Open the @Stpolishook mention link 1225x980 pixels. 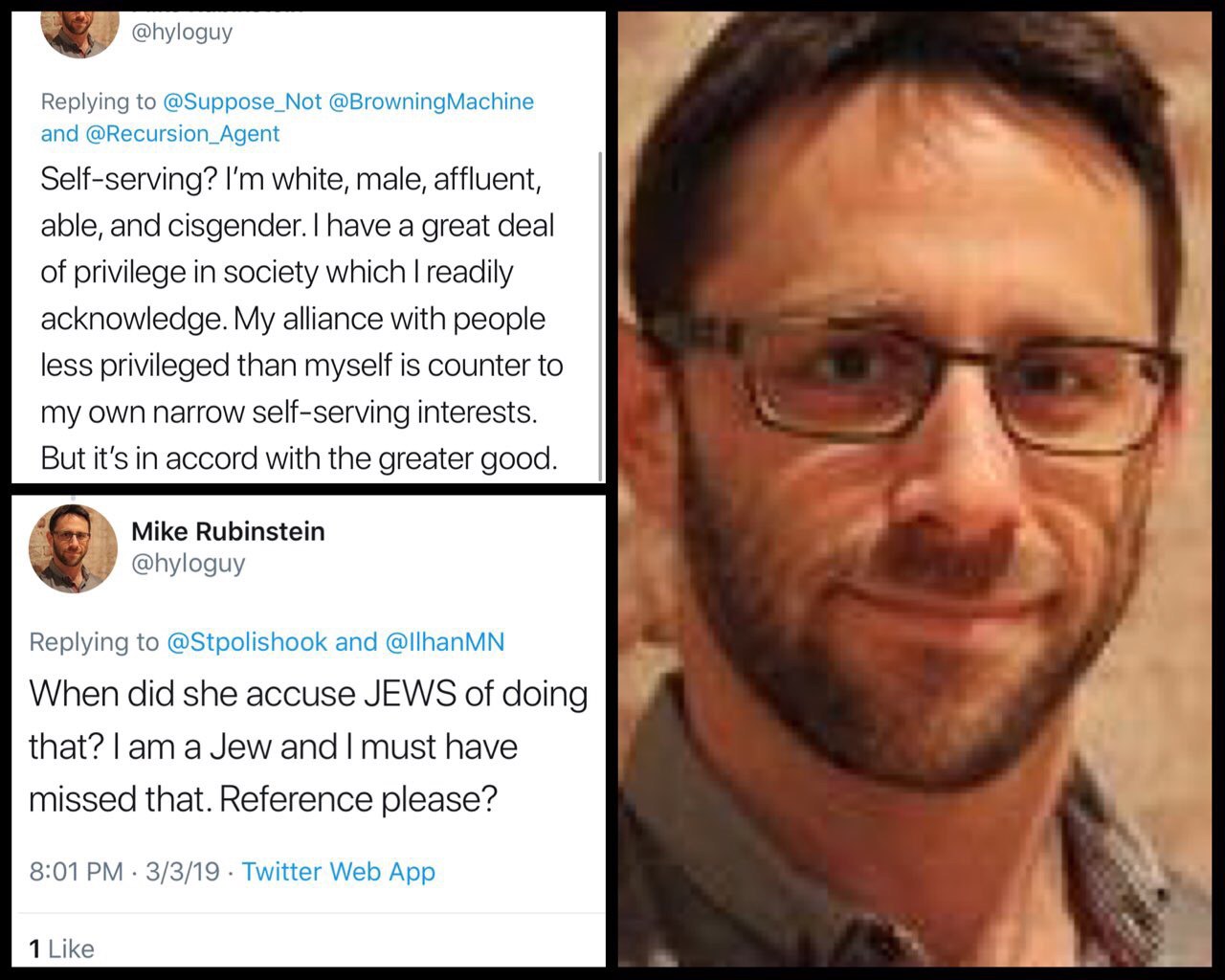tap(248, 641)
